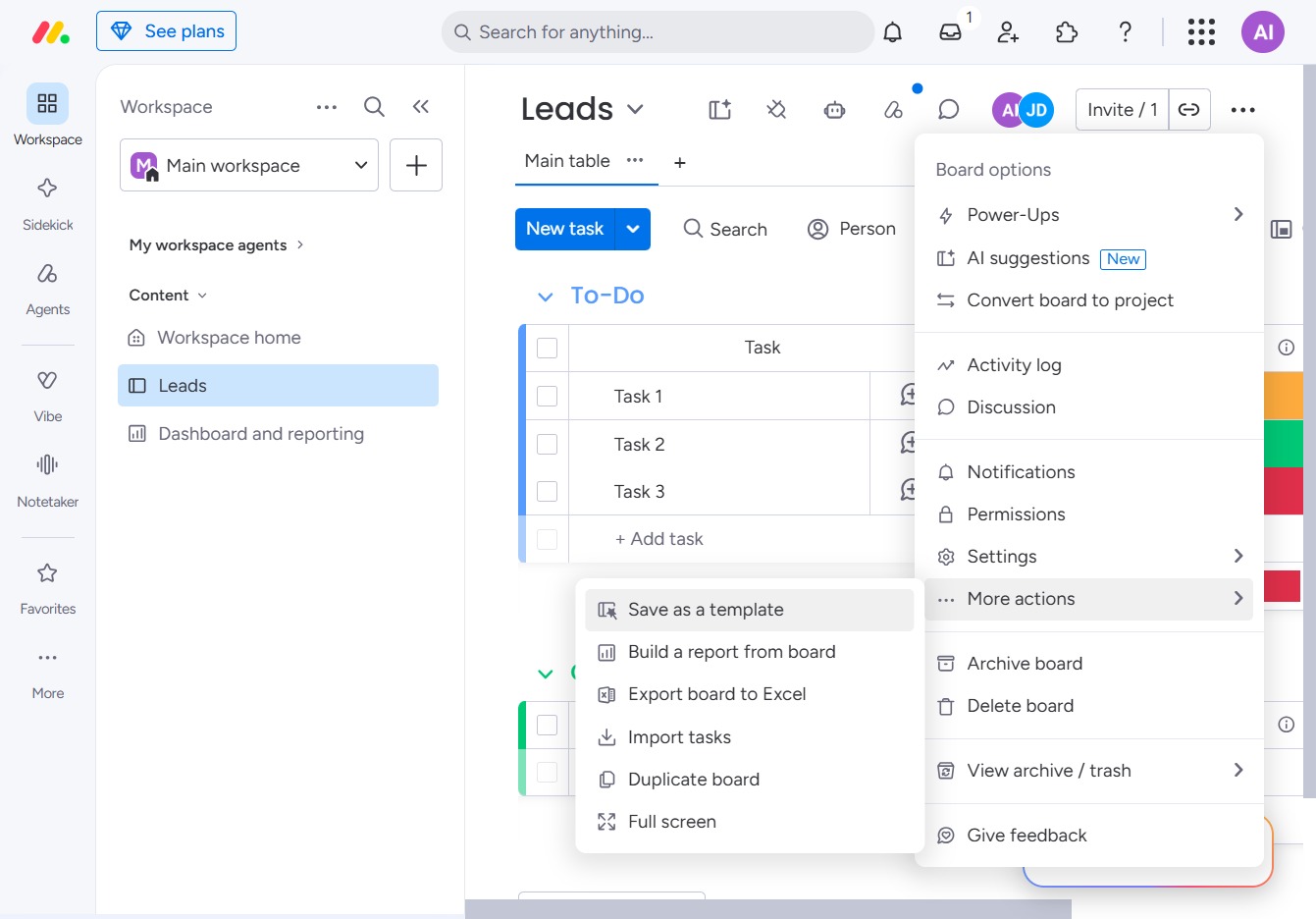Open board discussion speech bubble icon
The height and width of the screenshot is (919, 1316).
point(949,110)
